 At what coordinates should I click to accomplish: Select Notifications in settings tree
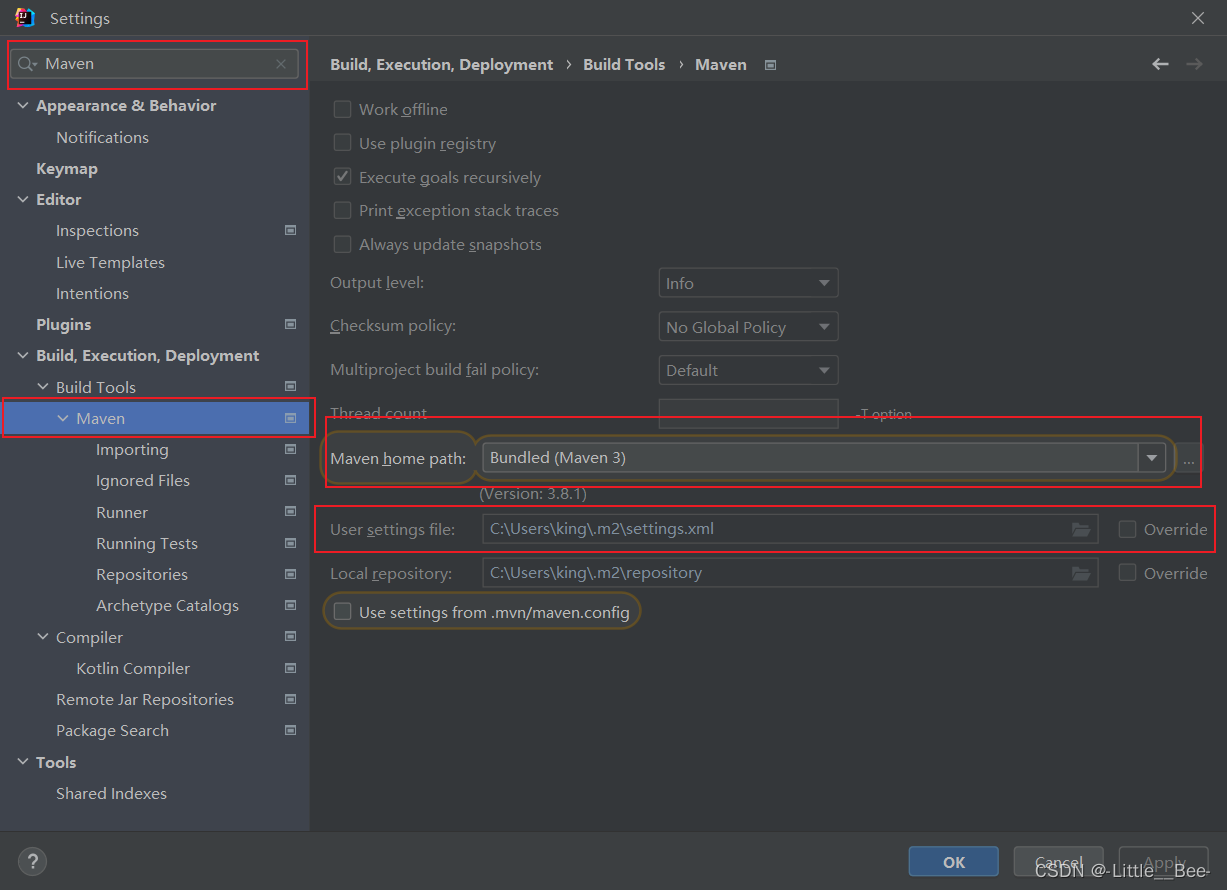pyautogui.click(x=102, y=138)
